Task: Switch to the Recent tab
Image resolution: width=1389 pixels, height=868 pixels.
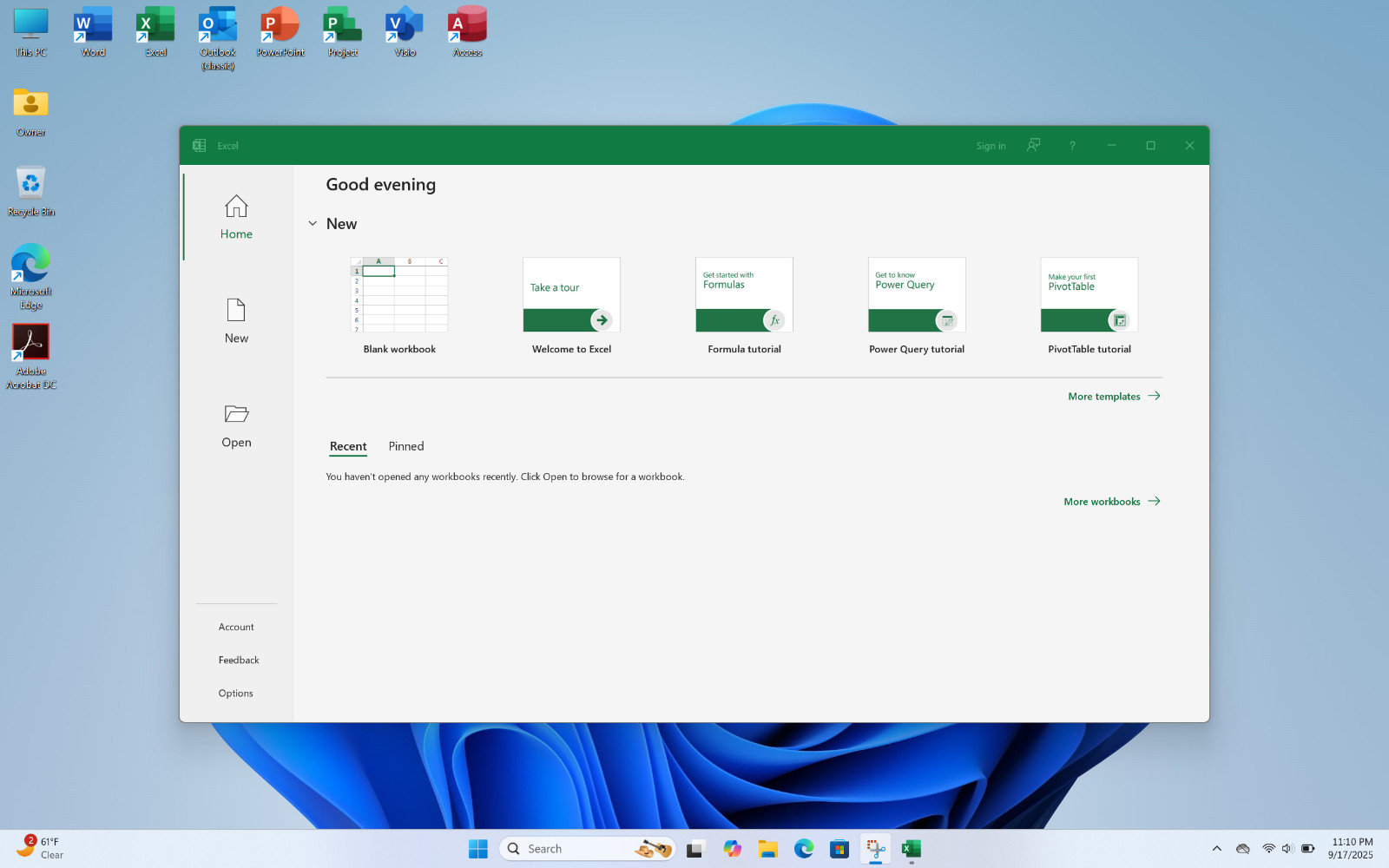Action: click(x=348, y=446)
